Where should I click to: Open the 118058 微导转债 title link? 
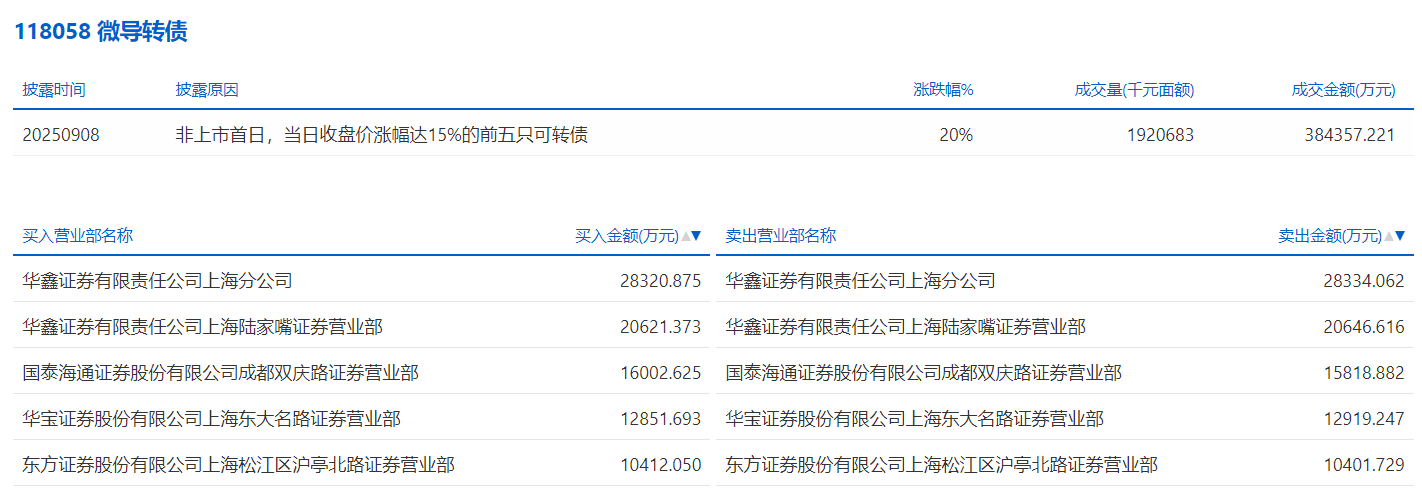click(100, 32)
